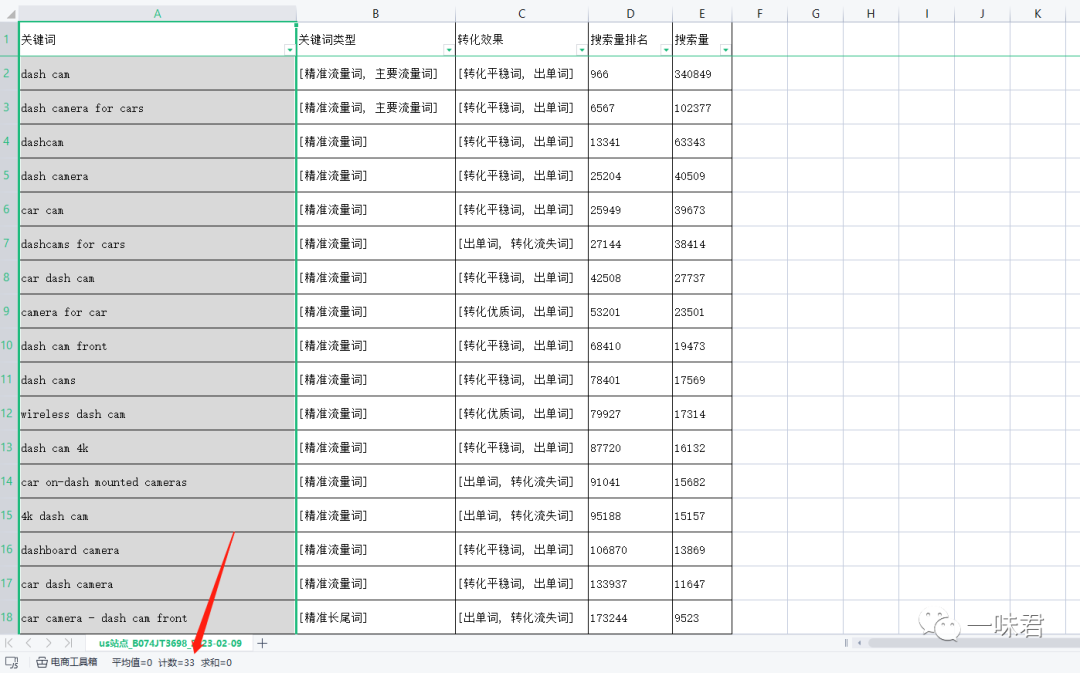The height and width of the screenshot is (673, 1080).
Task: Open the 搜索量排名 column filter dropdown
Action: [665, 50]
